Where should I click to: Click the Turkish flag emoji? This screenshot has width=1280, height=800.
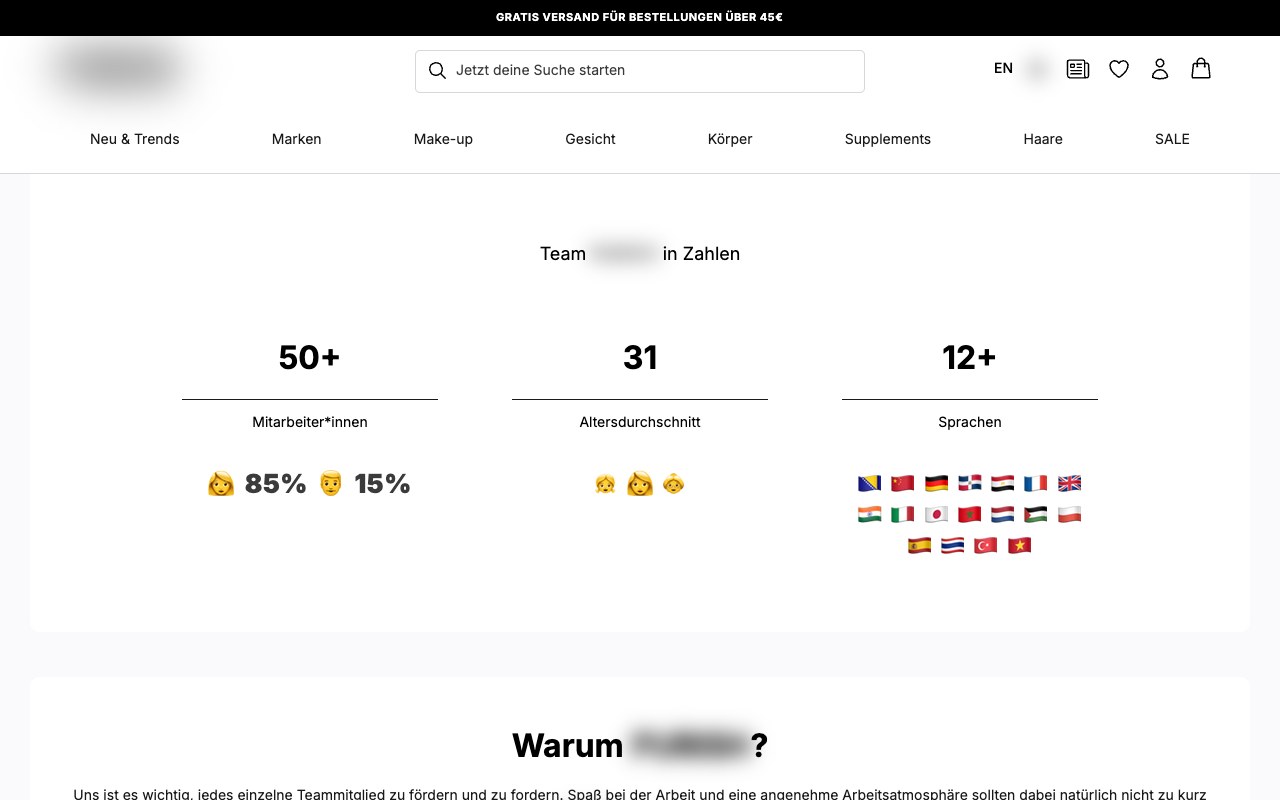tap(986, 546)
